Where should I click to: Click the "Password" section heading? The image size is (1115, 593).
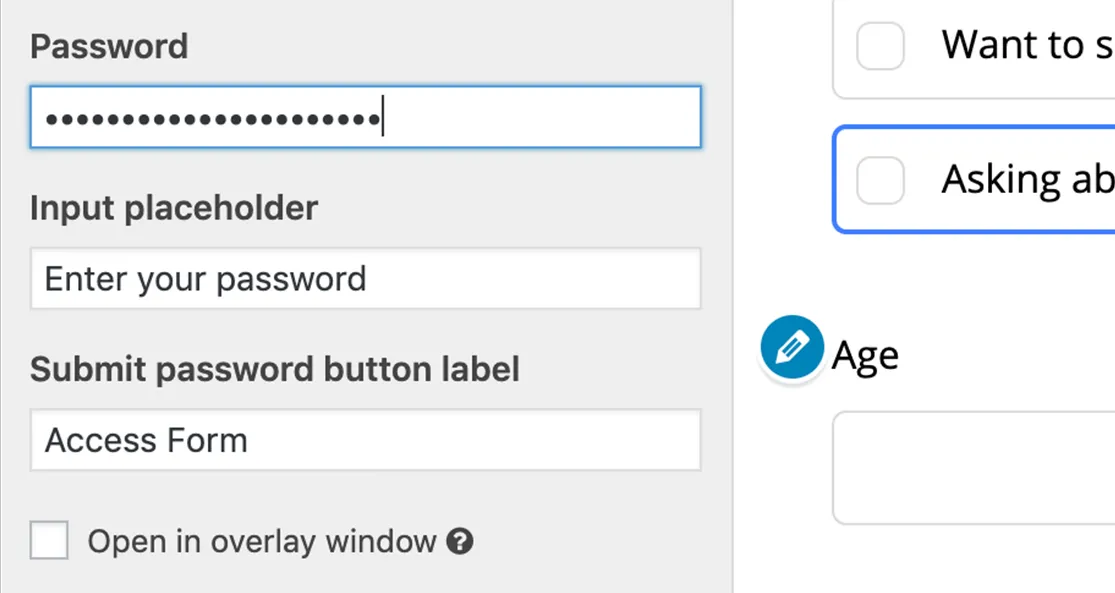point(109,46)
